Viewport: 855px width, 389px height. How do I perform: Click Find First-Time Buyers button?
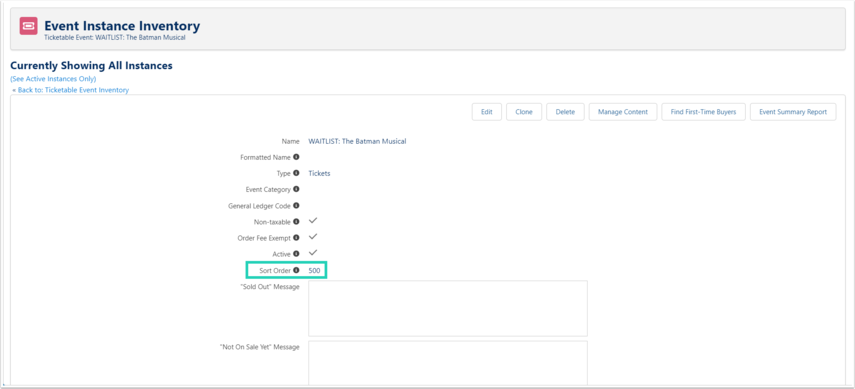703,112
